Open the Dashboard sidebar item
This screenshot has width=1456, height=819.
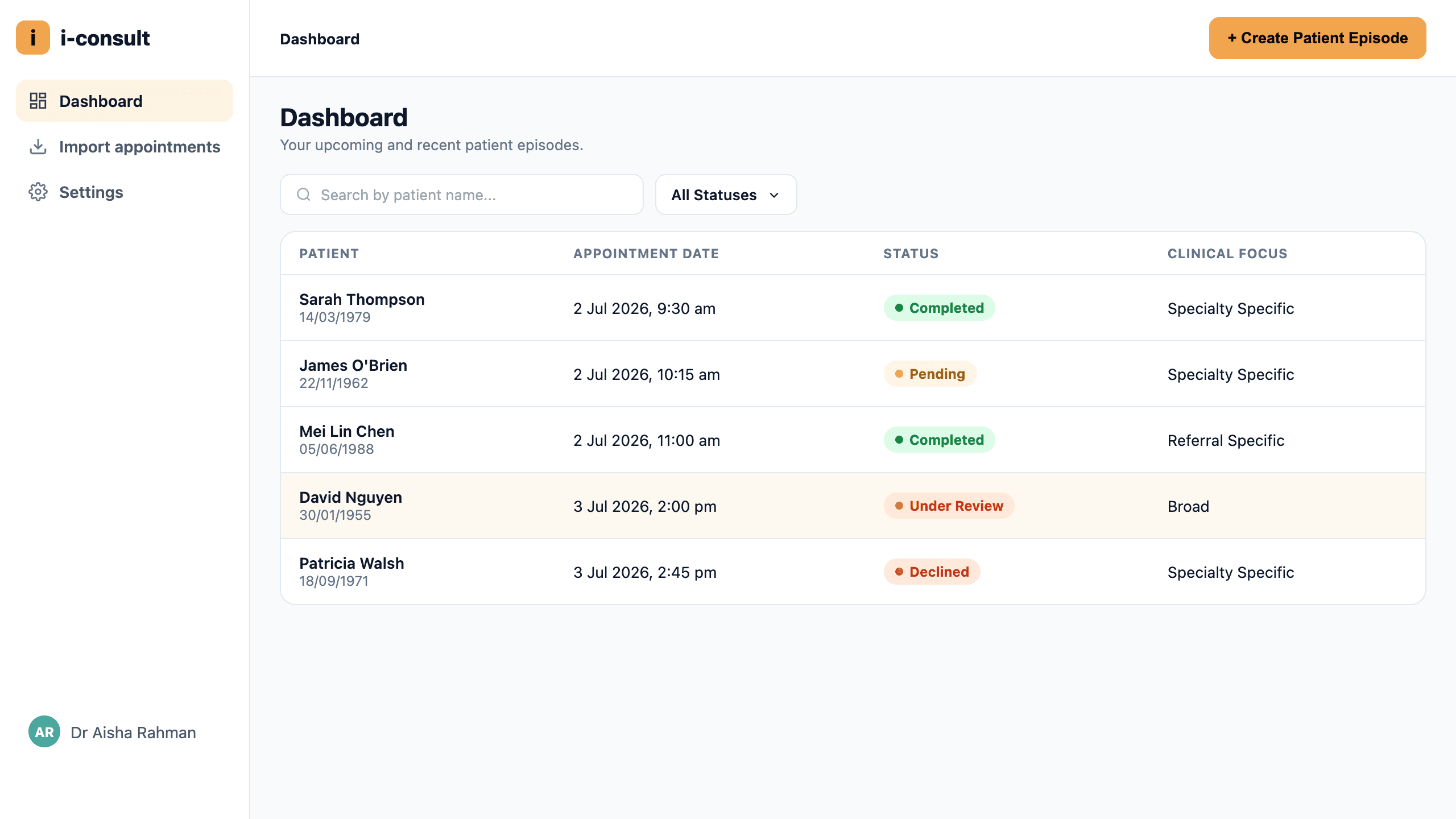[x=125, y=101]
